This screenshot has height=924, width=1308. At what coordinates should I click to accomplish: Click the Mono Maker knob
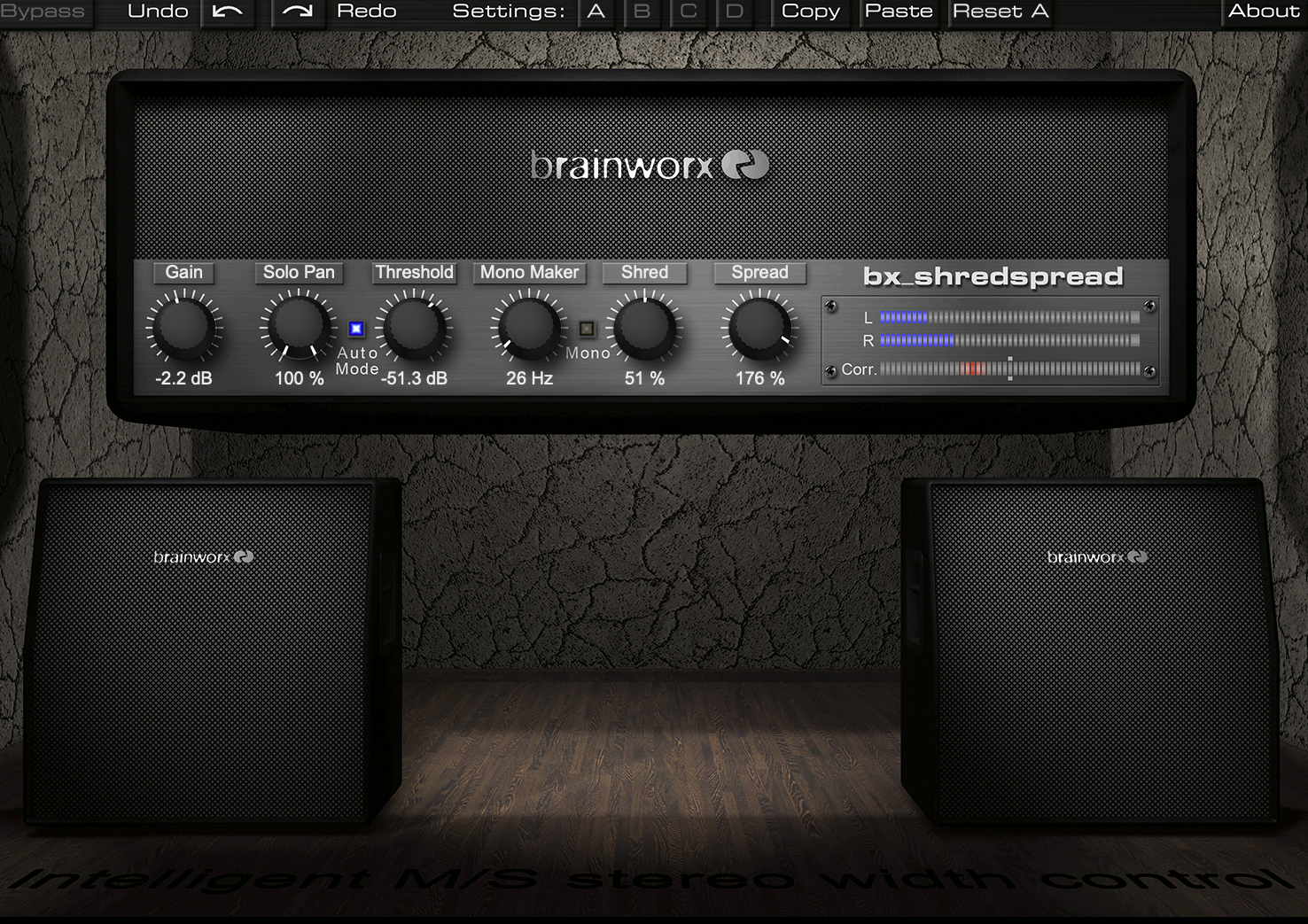click(529, 328)
